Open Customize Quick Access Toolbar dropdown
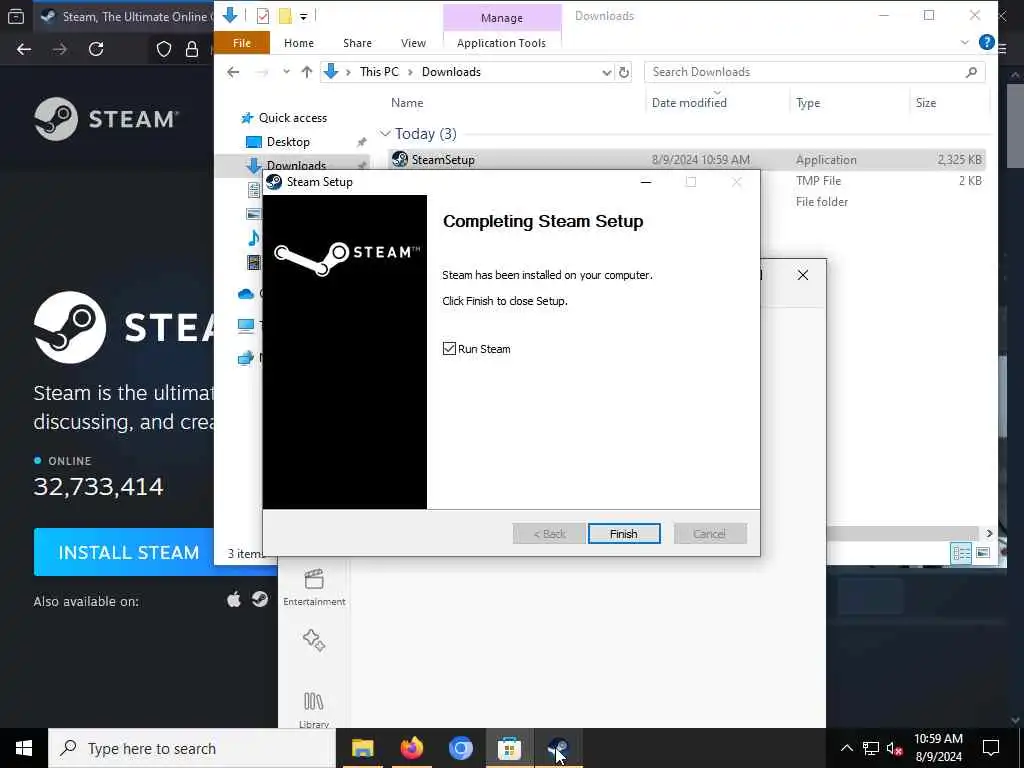 tap(303, 16)
